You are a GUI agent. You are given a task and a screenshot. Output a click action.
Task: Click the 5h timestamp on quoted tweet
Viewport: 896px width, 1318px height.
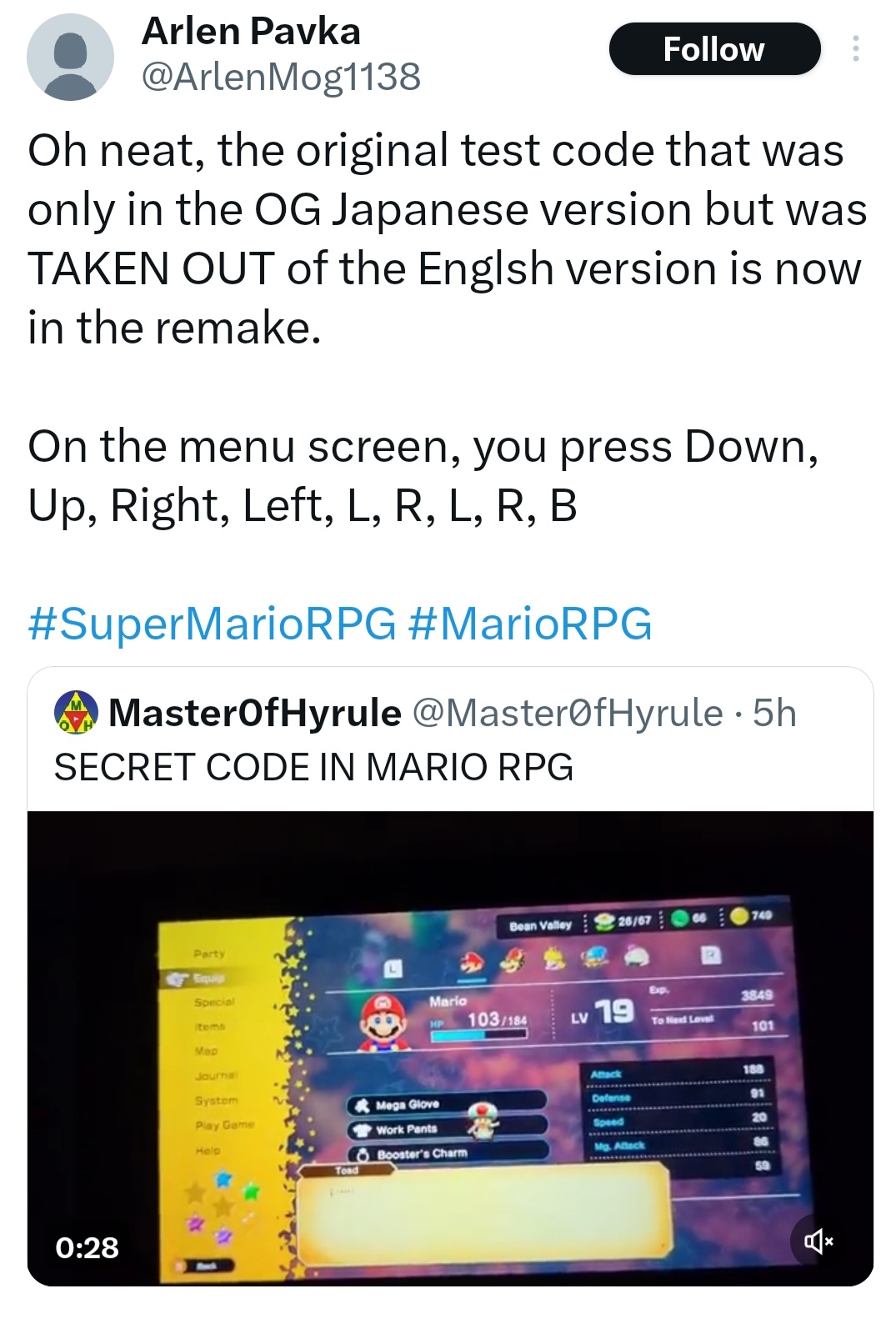tap(774, 713)
